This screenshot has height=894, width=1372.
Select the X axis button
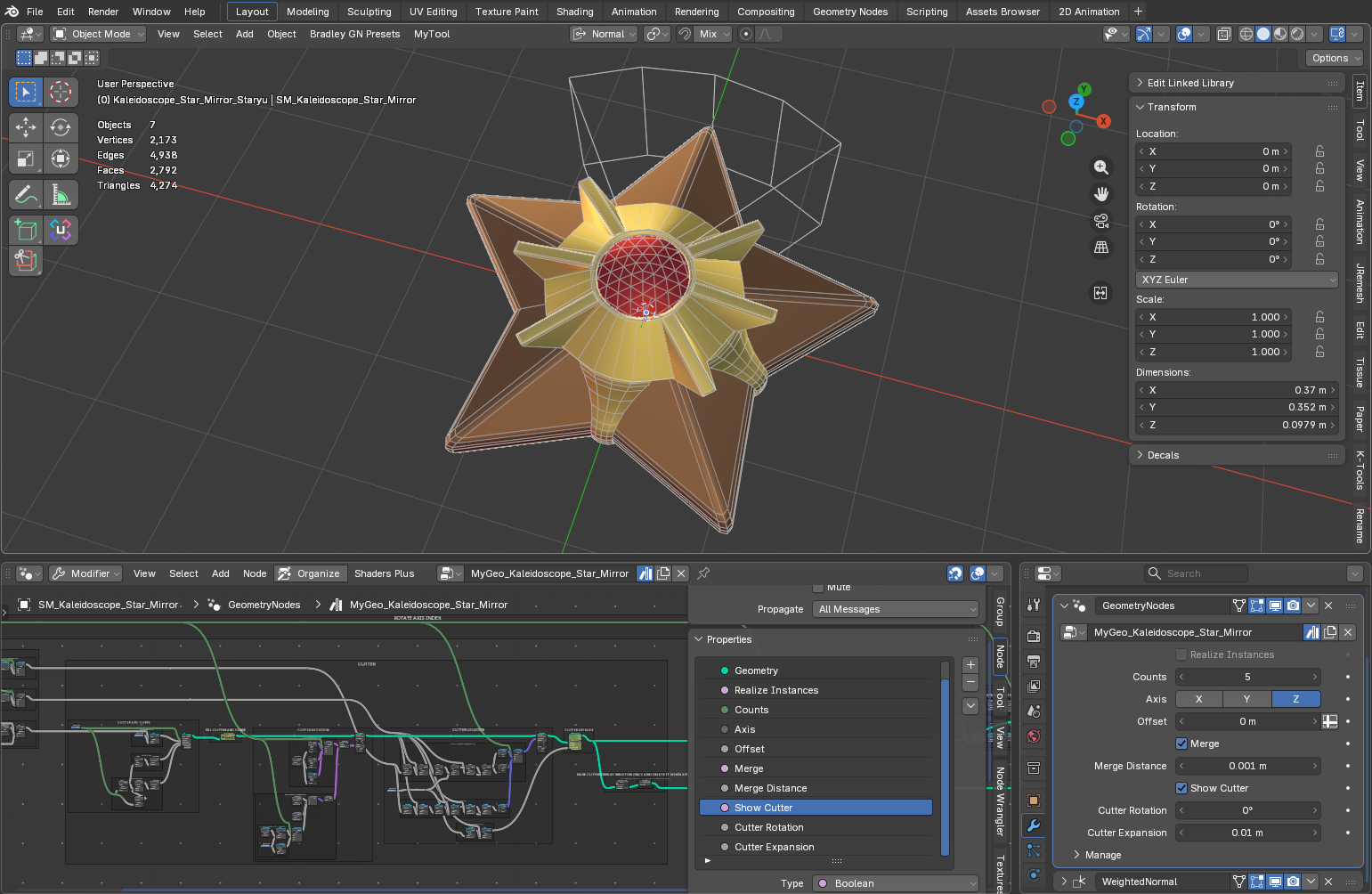tap(1199, 699)
